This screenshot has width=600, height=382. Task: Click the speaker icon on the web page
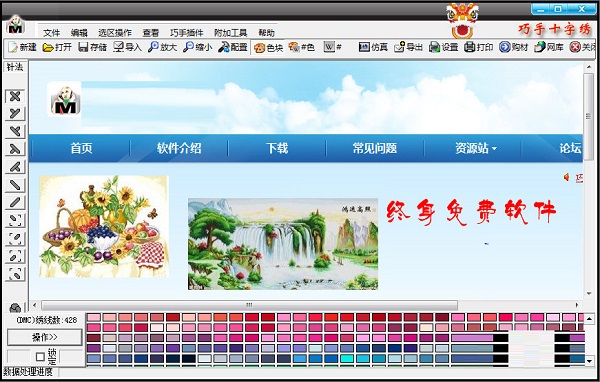[x=566, y=177]
